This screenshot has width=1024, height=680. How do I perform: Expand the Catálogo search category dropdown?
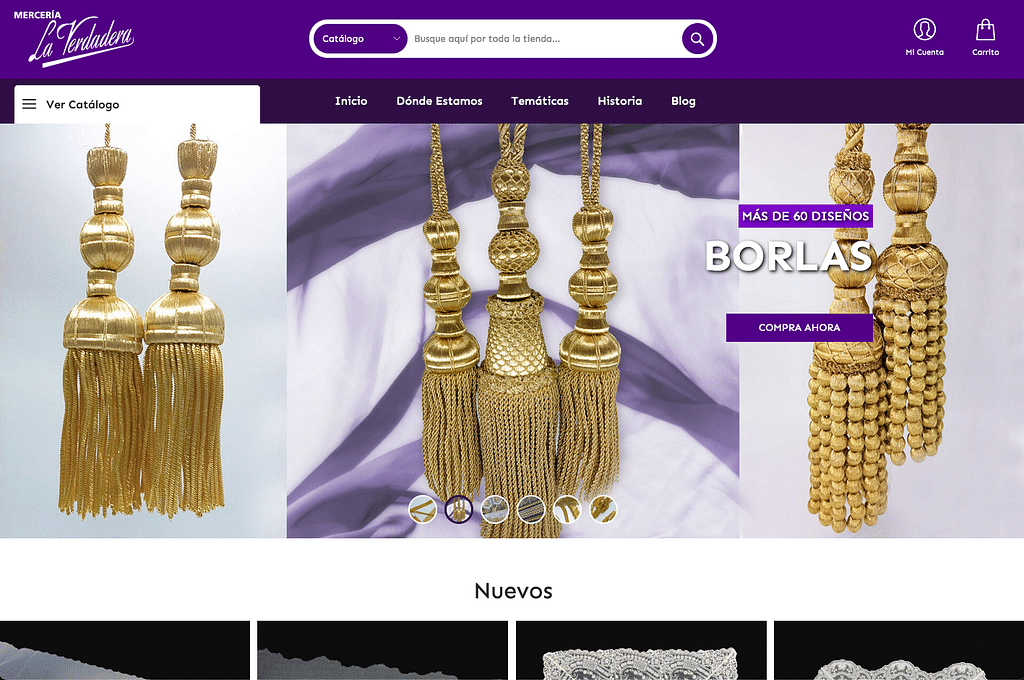pyautogui.click(x=360, y=39)
